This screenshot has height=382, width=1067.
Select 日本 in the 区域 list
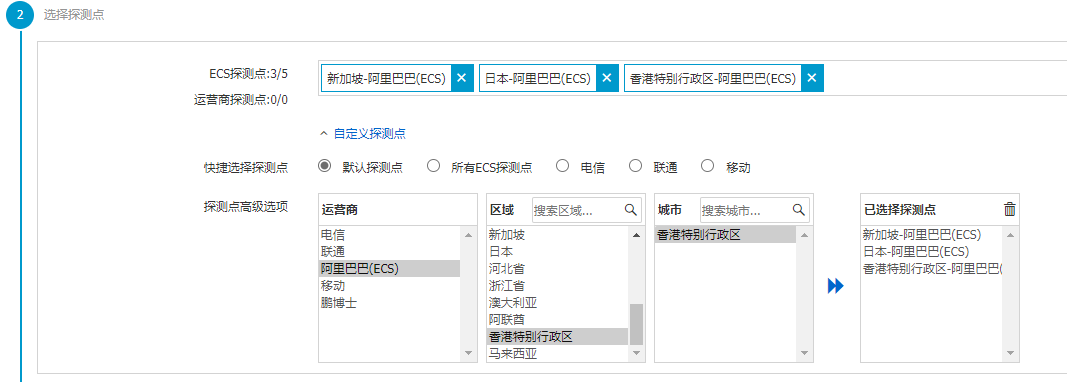click(x=558, y=252)
